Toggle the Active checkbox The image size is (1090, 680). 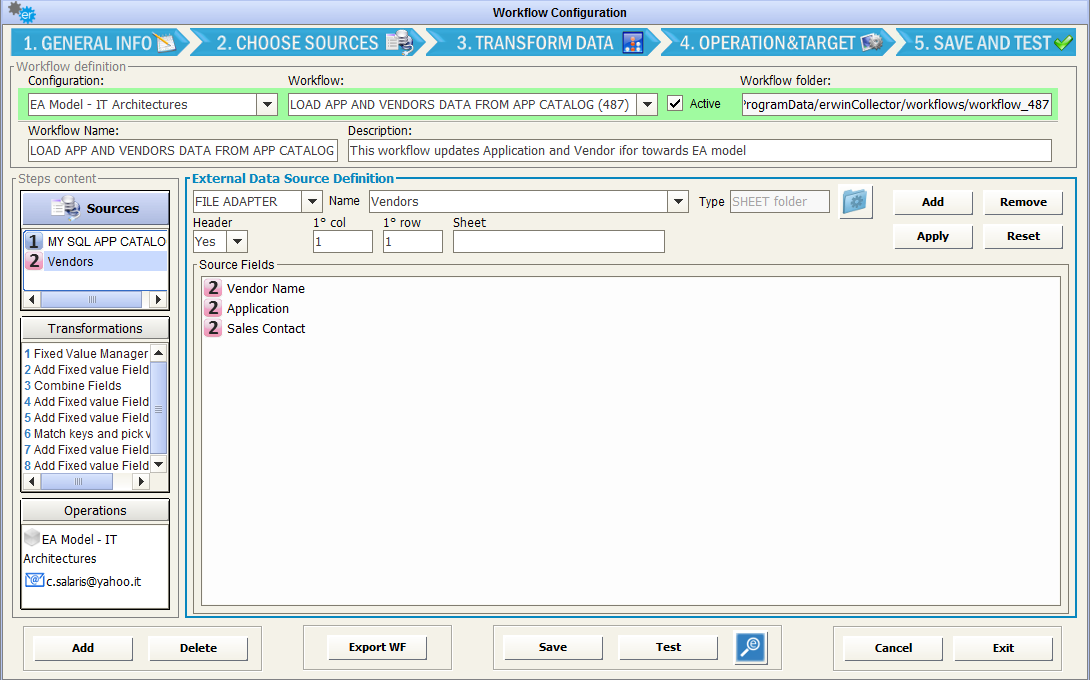coord(674,104)
